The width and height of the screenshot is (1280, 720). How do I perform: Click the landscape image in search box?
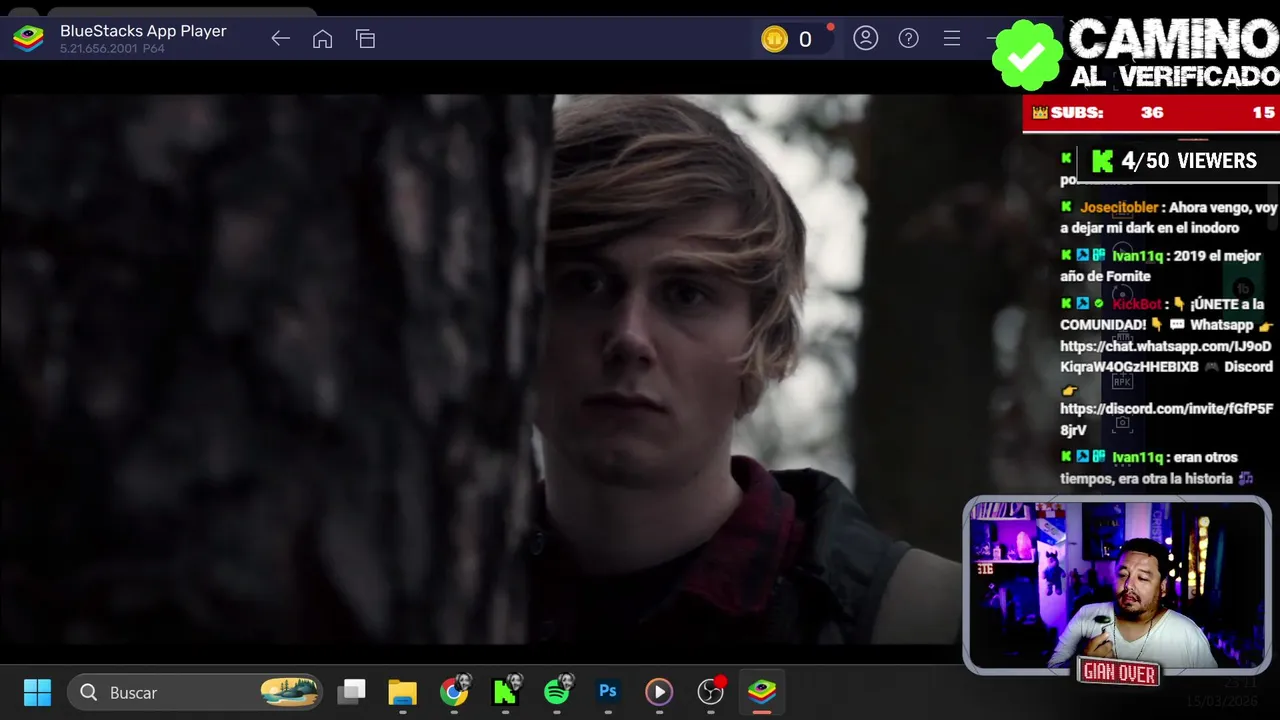289,691
